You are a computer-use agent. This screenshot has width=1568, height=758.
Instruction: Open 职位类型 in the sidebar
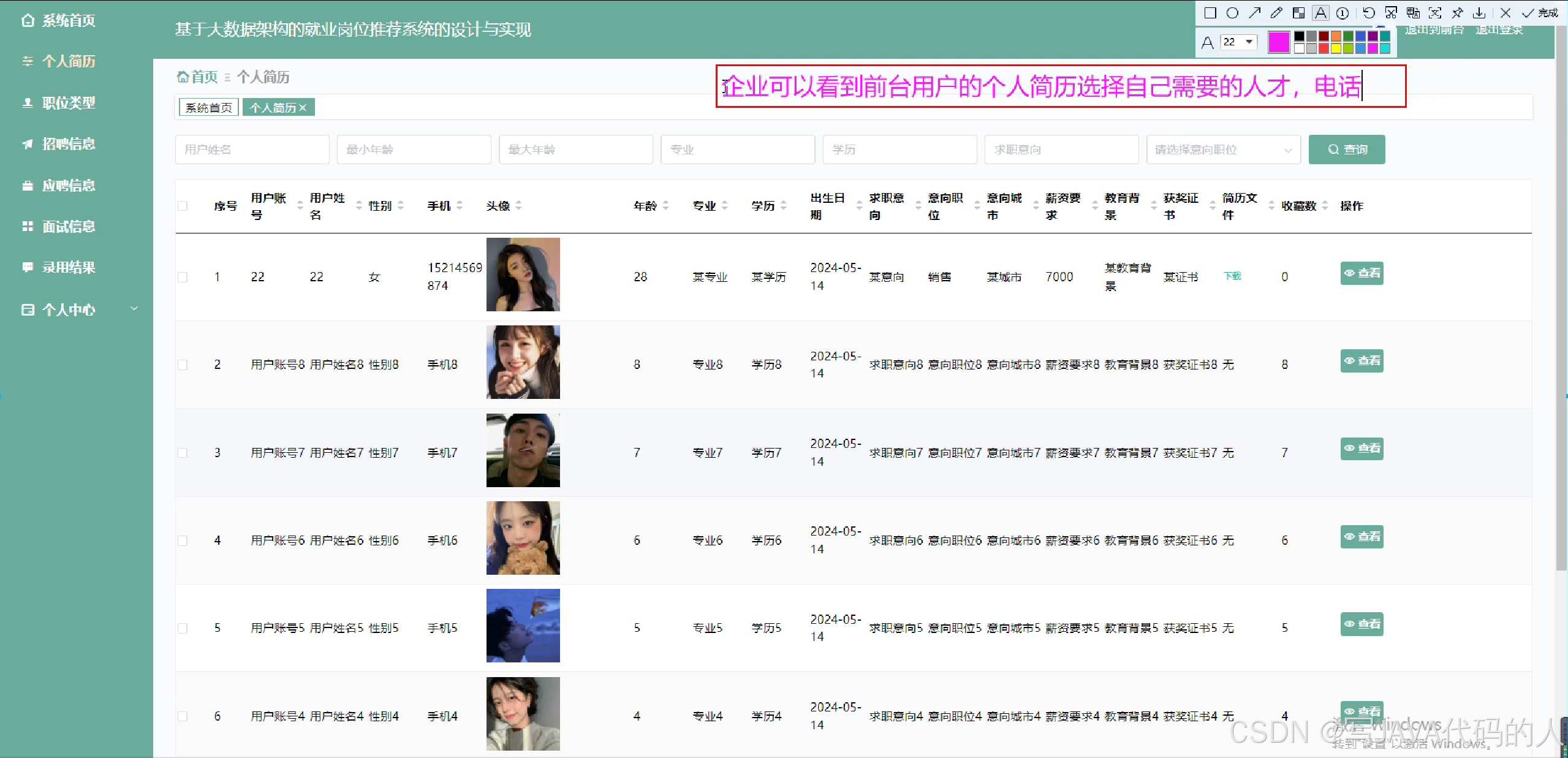click(x=69, y=103)
